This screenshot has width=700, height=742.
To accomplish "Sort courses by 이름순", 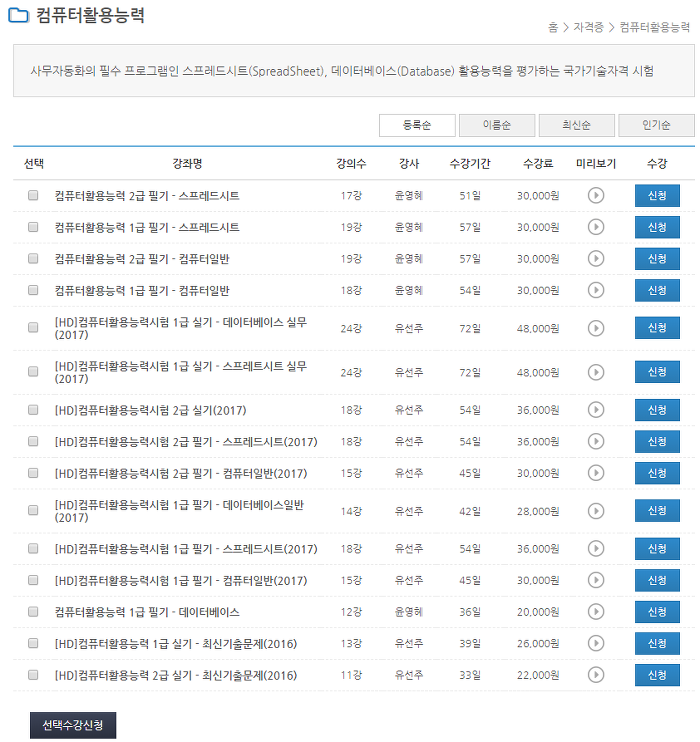I will 497,125.
